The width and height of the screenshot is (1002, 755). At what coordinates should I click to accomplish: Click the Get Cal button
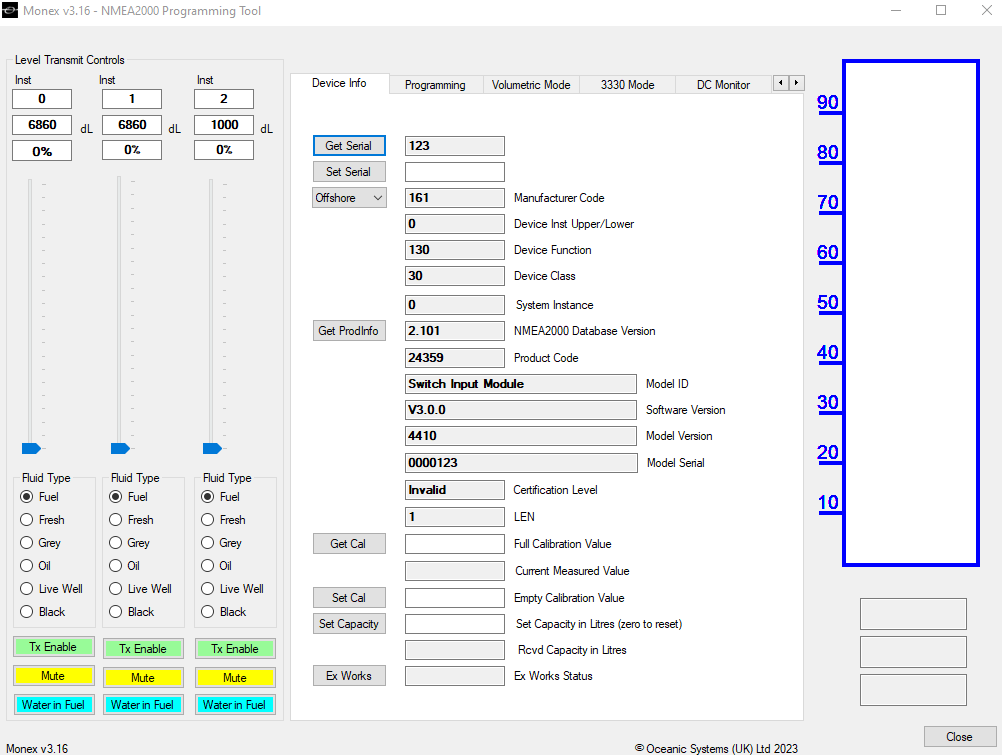point(349,544)
